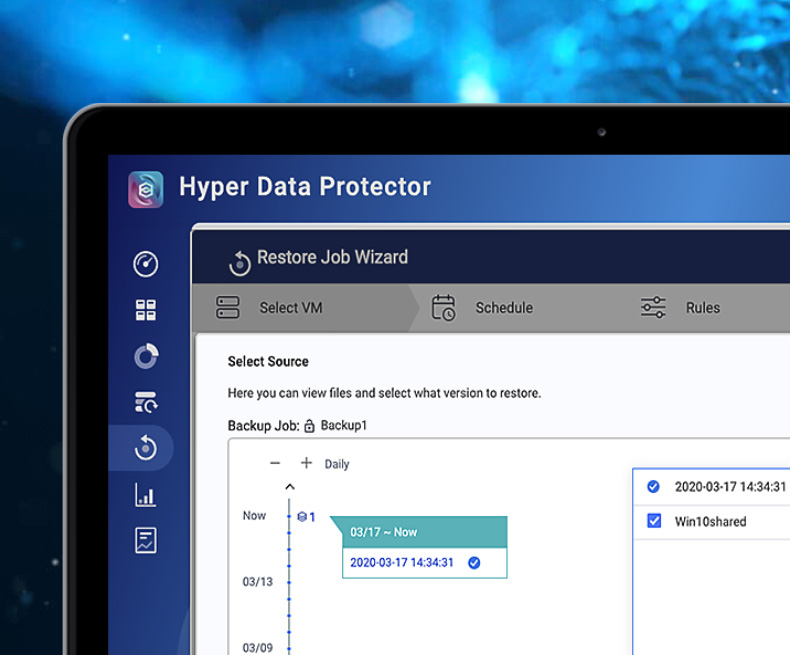Toggle checkmark on timeline entry 2020-03-17 14:34:31
790x655 pixels.
click(474, 563)
